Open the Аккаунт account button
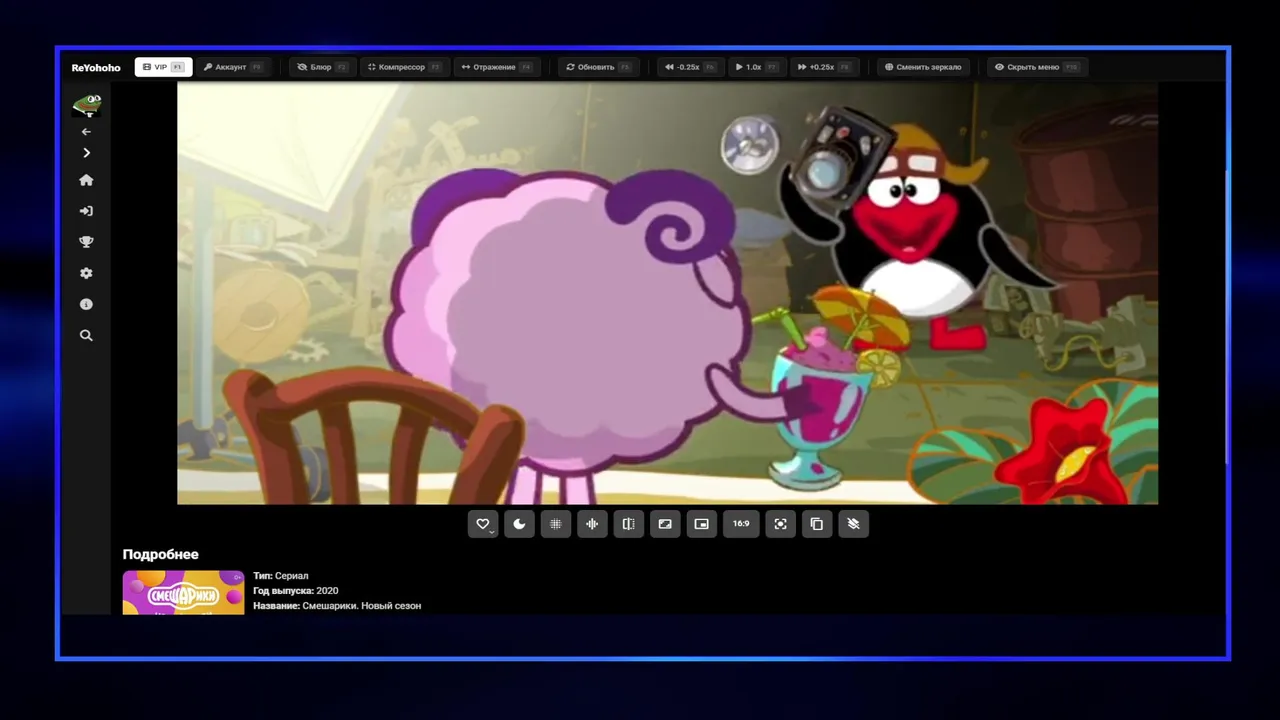Screen dimensions: 1280x720 coord(232,67)
